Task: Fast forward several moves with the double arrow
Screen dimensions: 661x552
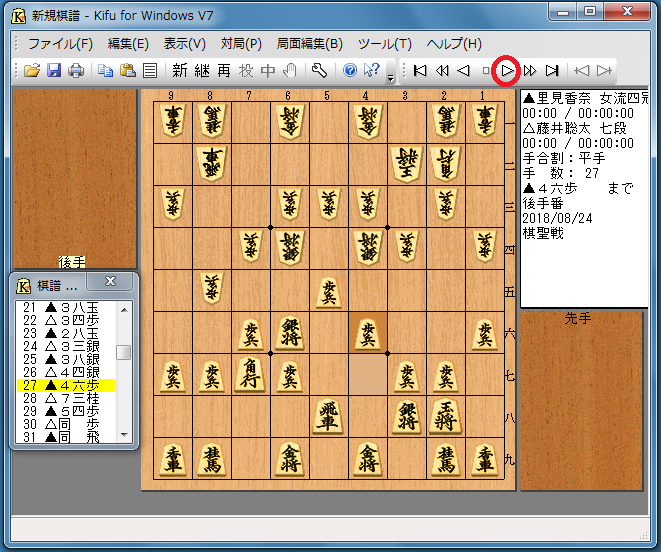Action: (530, 71)
